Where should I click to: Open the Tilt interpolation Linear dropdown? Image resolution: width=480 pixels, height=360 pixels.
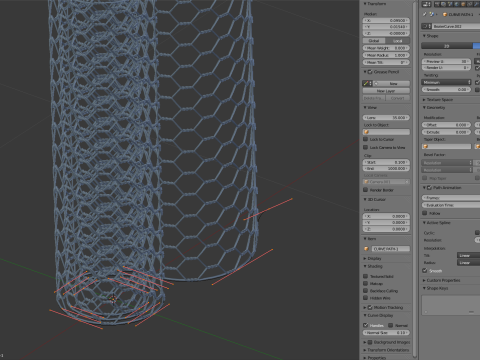[468, 256]
